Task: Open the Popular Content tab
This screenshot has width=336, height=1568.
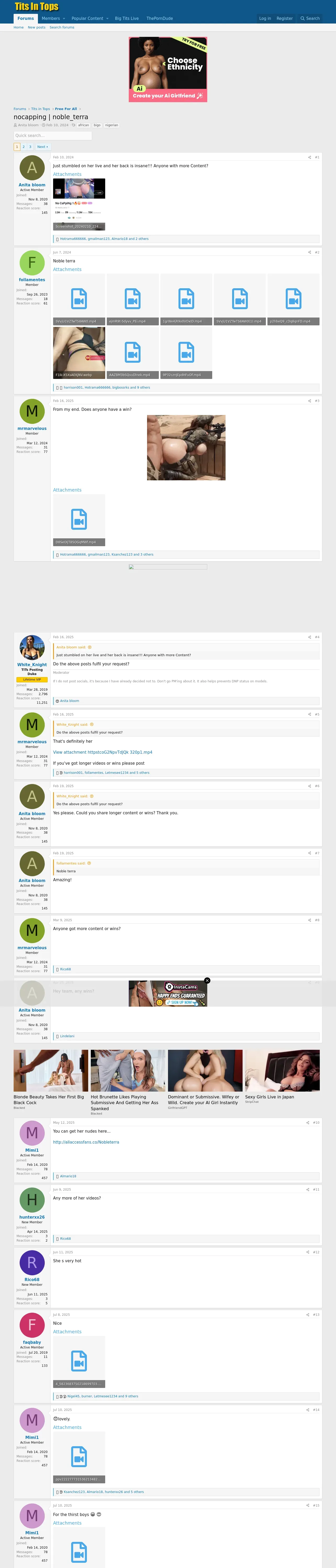Action: pyautogui.click(x=87, y=18)
